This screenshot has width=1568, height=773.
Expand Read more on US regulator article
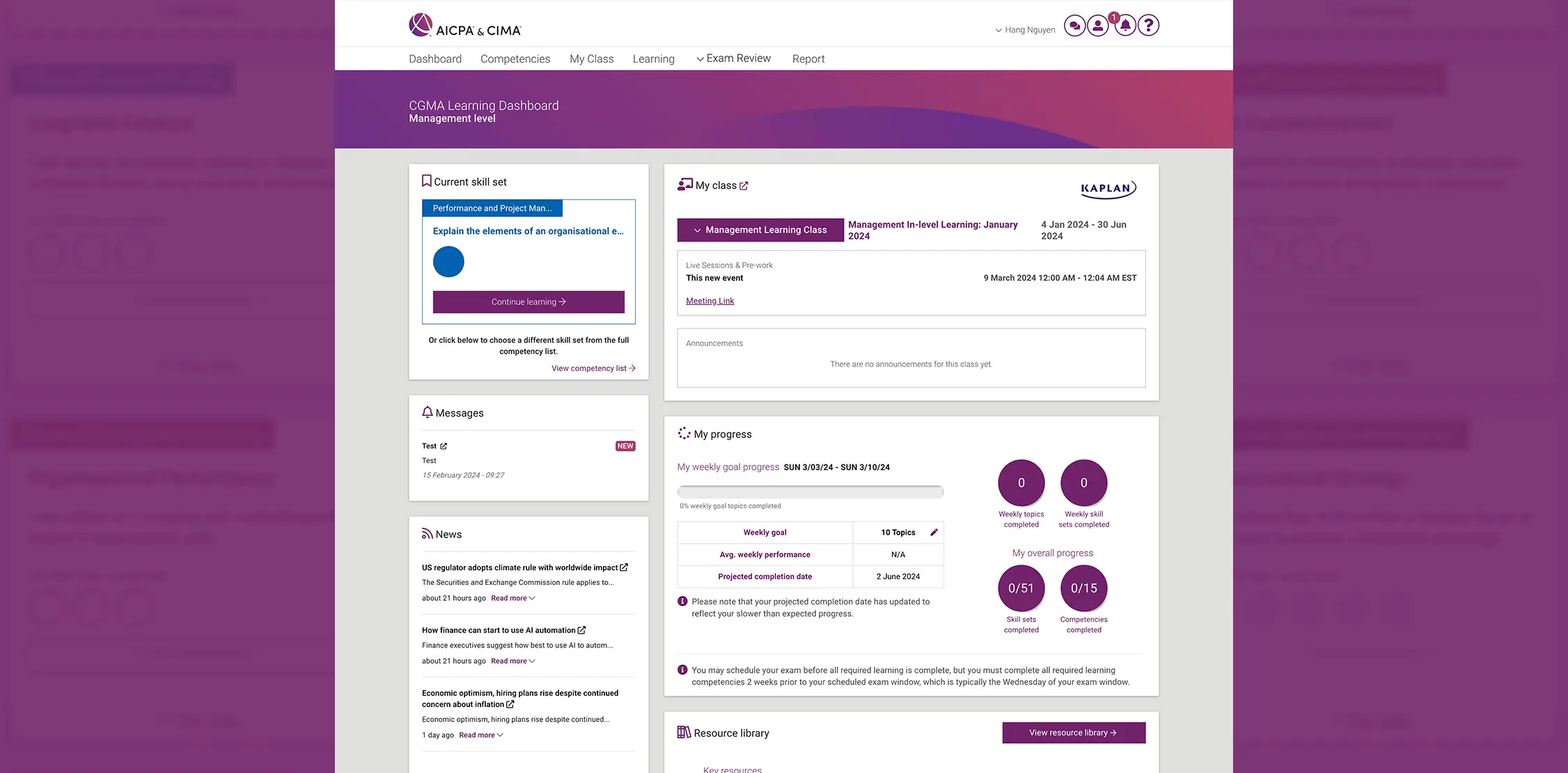(513, 598)
